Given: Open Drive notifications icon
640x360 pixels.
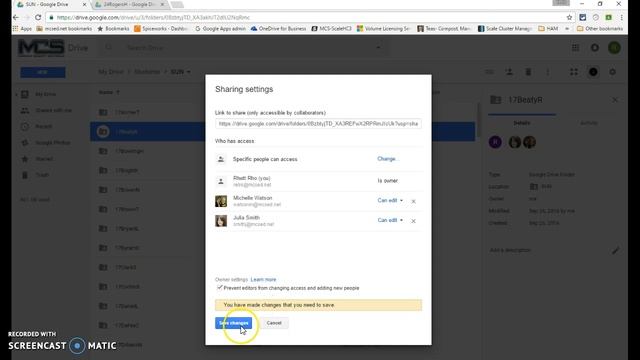Looking at the screenshot, I should pyautogui.click(x=595, y=48).
